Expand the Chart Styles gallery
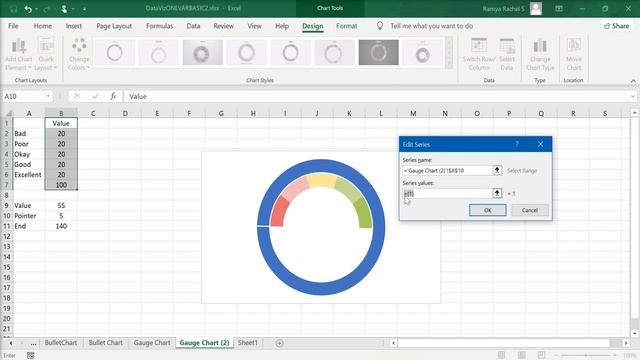The height and width of the screenshot is (360, 640). point(449,64)
